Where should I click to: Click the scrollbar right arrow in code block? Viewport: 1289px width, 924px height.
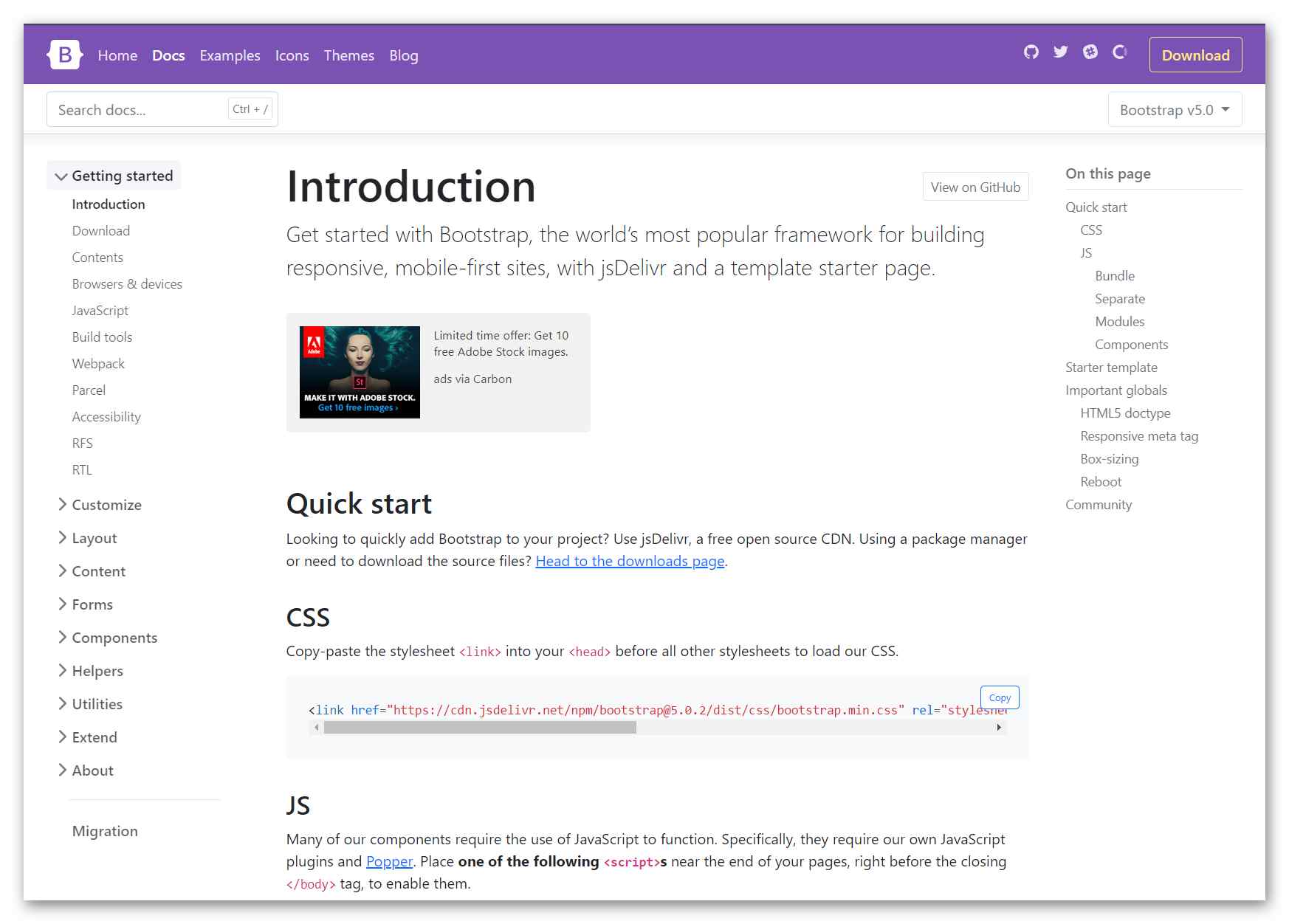[999, 728]
